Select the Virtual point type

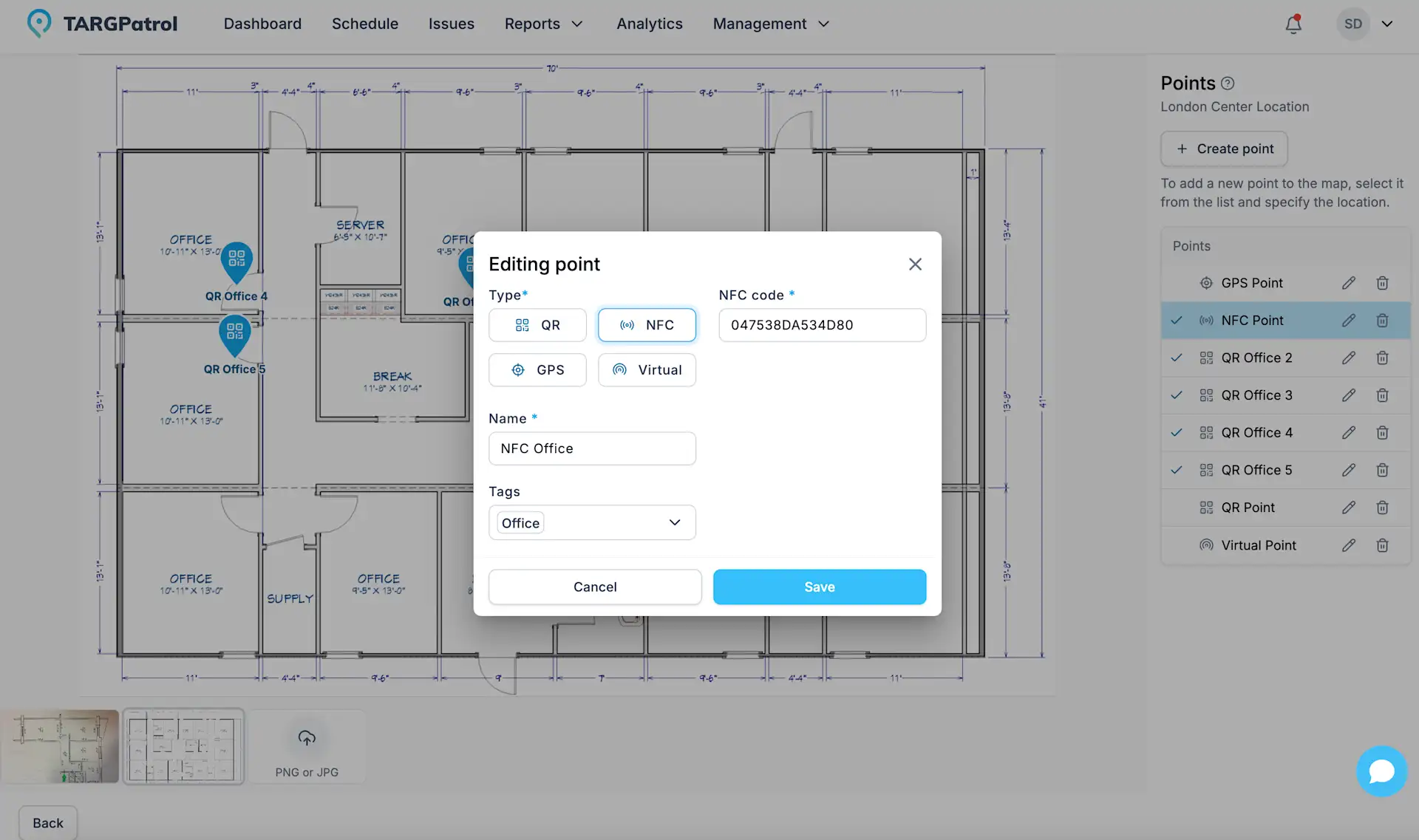(647, 369)
